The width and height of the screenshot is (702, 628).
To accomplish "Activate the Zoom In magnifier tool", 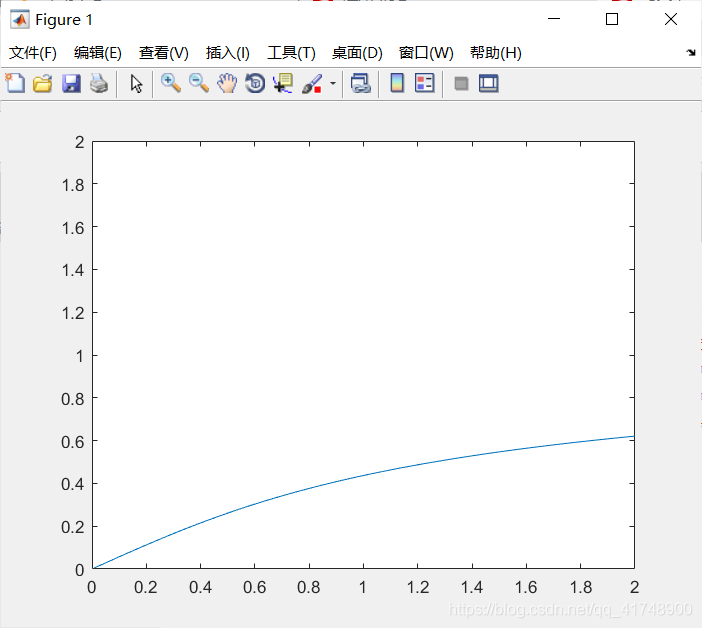I will pos(171,84).
